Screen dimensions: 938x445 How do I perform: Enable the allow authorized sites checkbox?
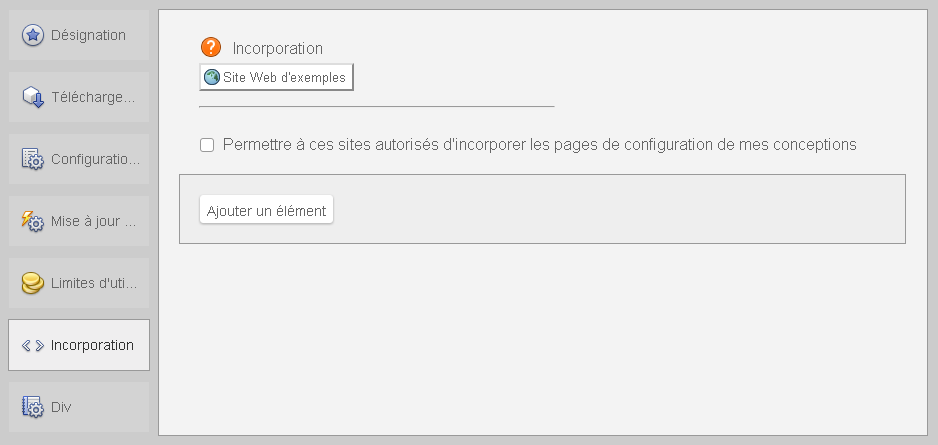tap(207, 145)
